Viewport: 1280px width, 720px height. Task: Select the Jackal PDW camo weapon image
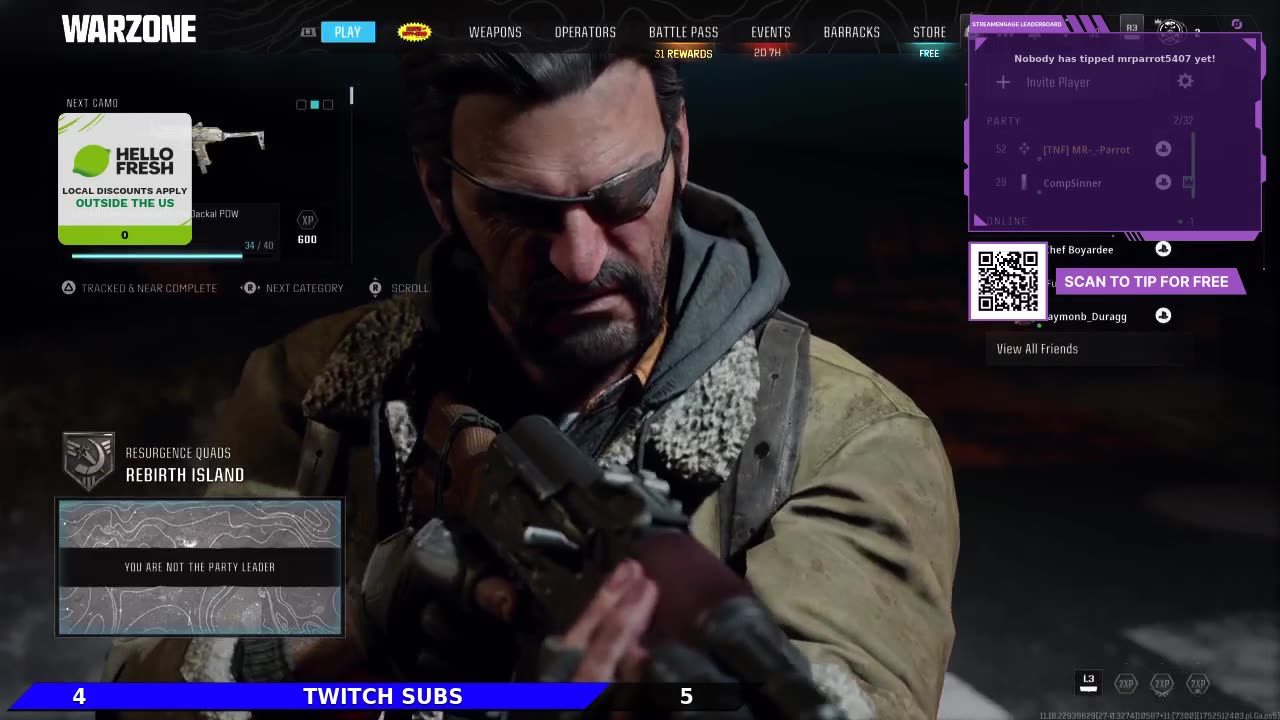tap(229, 146)
